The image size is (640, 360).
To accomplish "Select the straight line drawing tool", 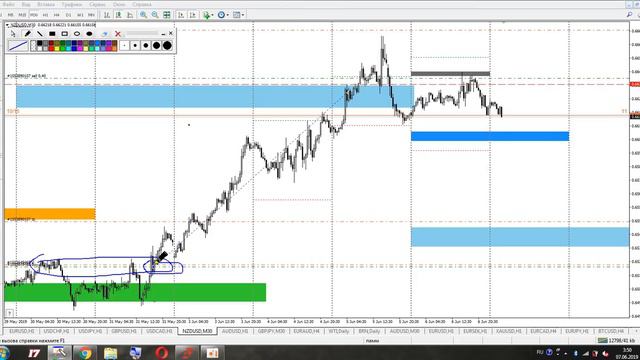I will pos(40,34).
